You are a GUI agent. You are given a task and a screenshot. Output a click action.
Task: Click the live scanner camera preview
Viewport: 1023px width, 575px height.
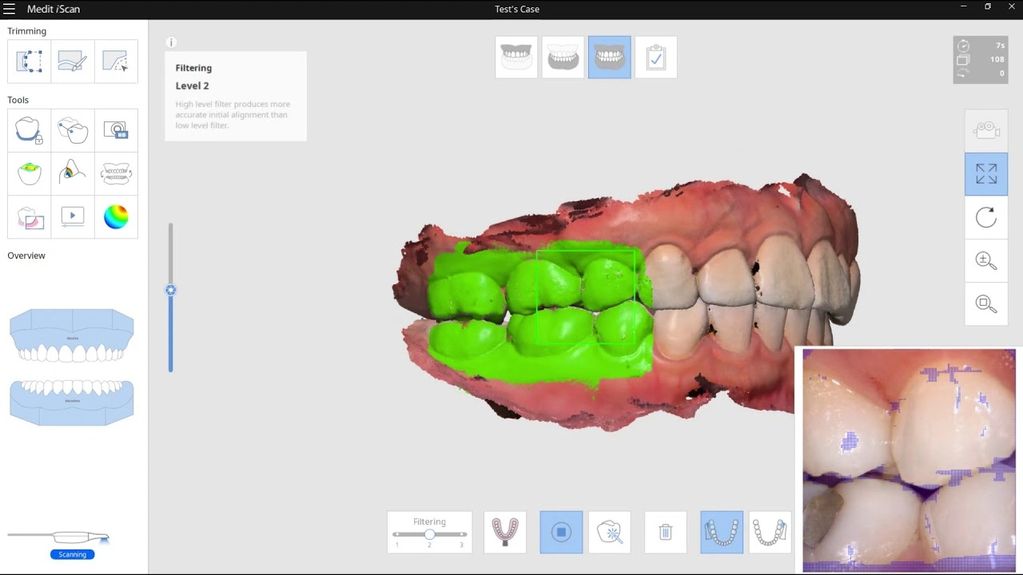[909, 460]
